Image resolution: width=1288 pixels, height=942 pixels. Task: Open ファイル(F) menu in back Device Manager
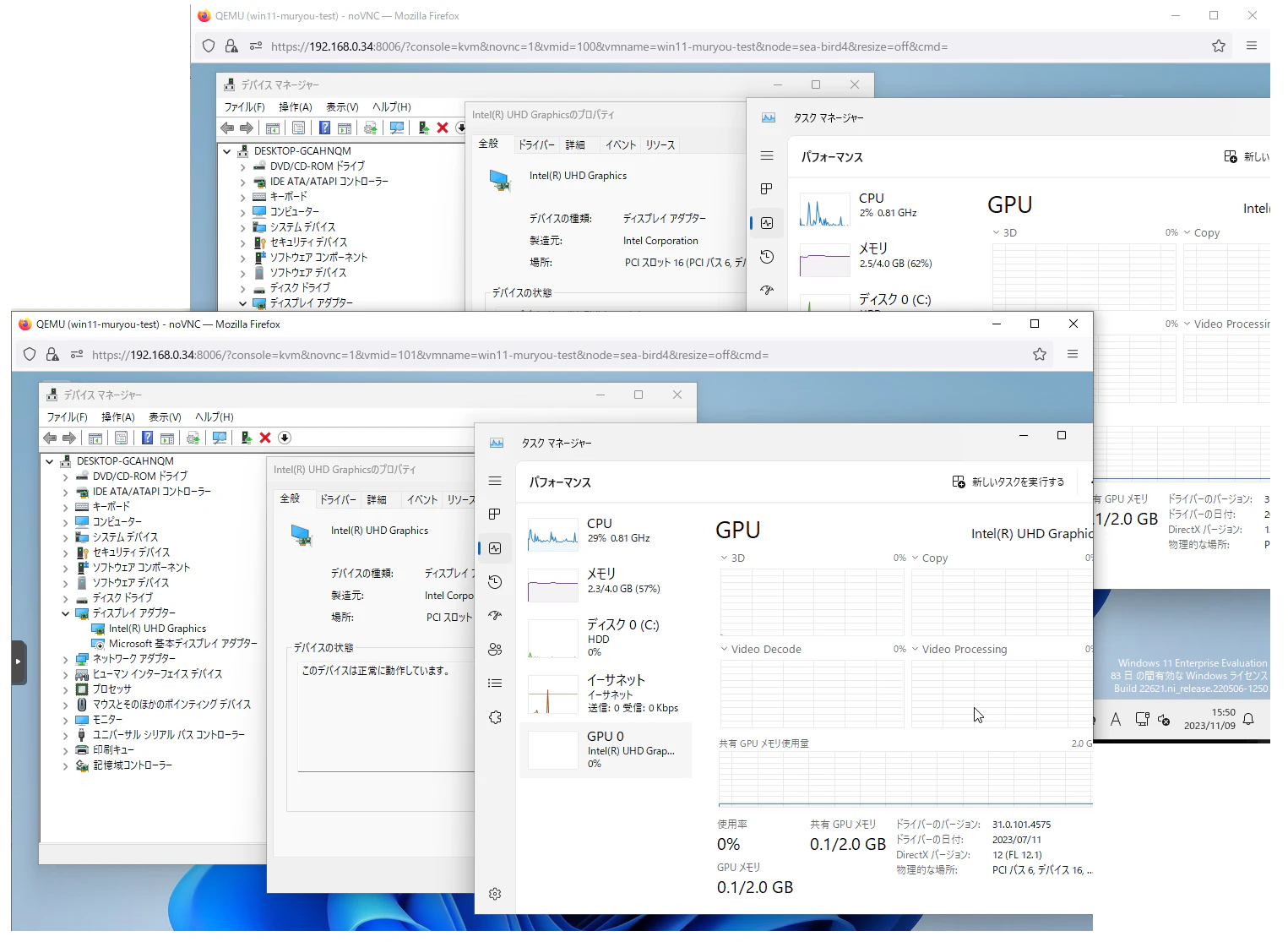pos(245,107)
